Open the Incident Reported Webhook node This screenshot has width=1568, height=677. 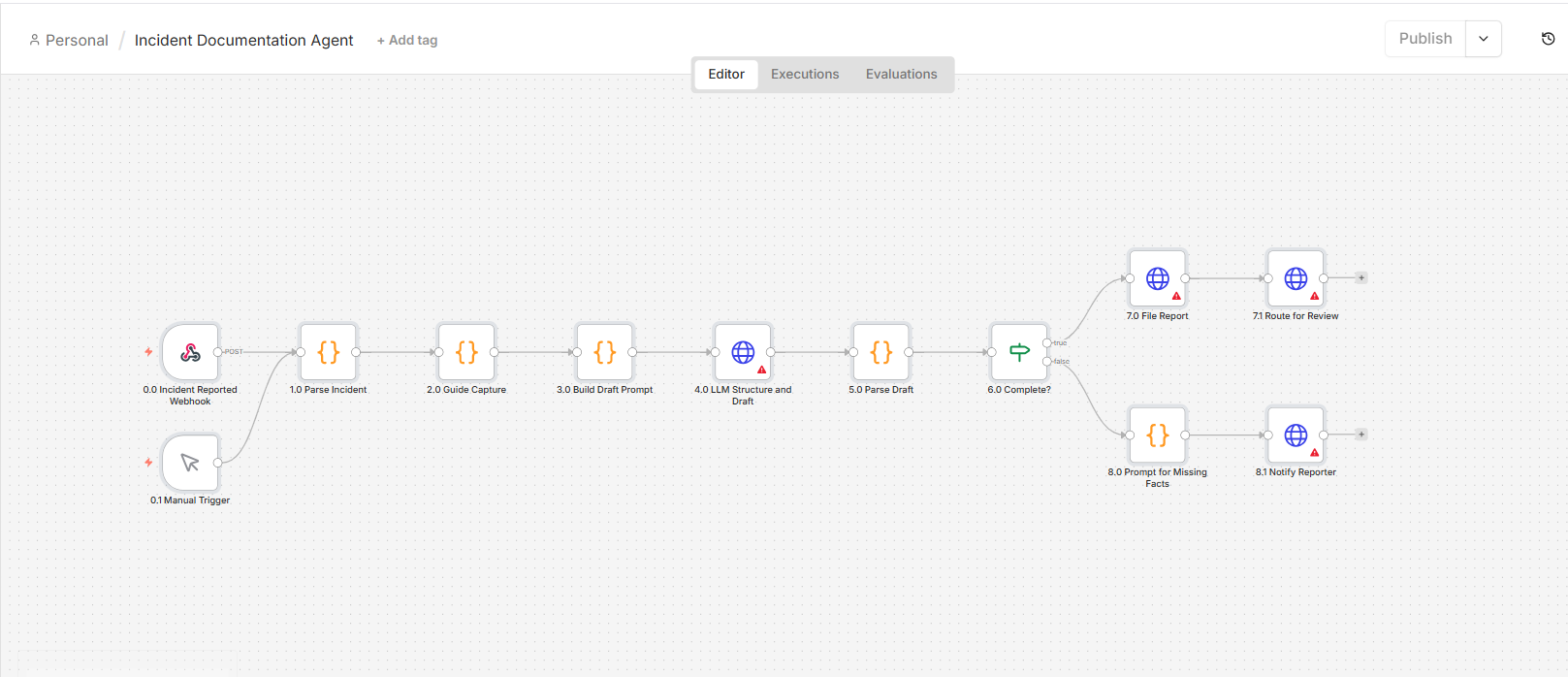190,352
